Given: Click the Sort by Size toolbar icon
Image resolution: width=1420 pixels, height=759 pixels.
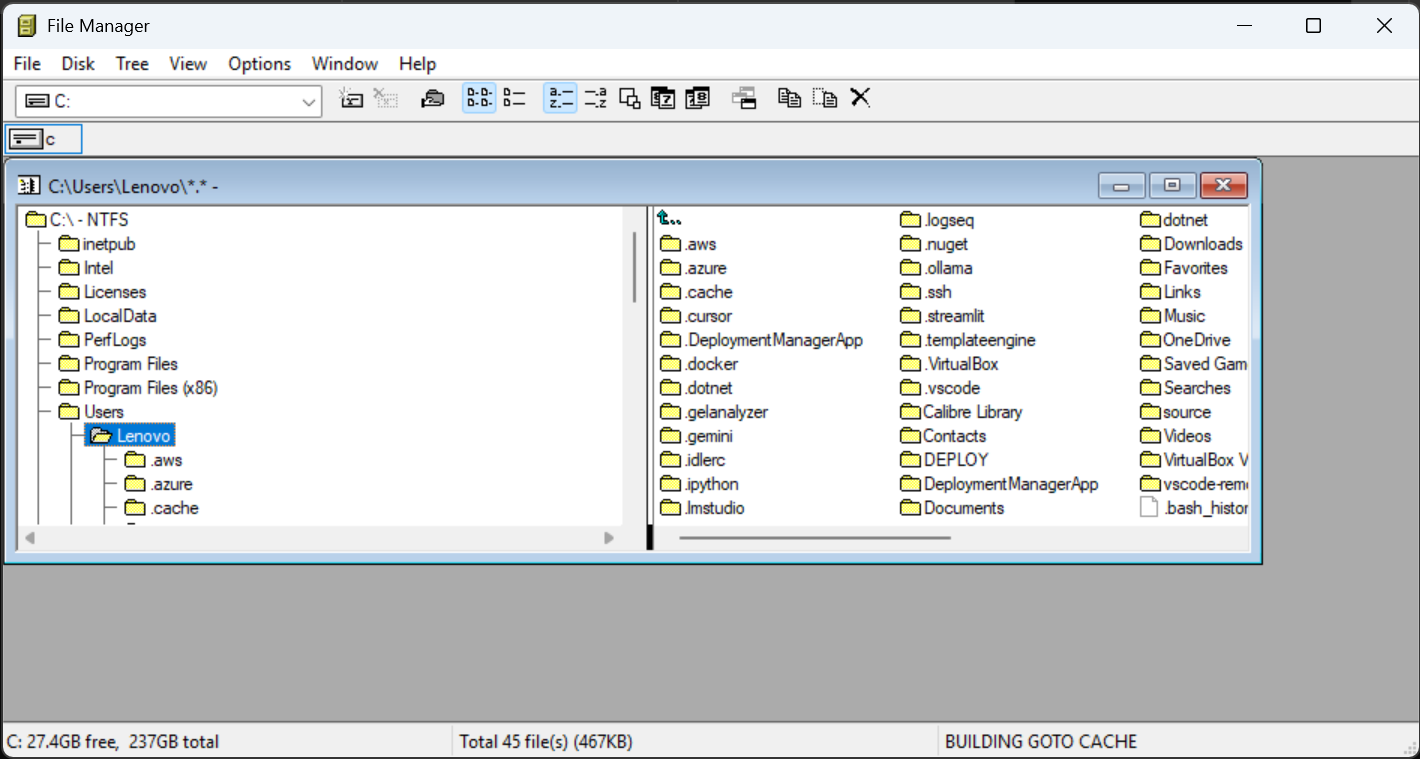Looking at the screenshot, I should (x=663, y=97).
